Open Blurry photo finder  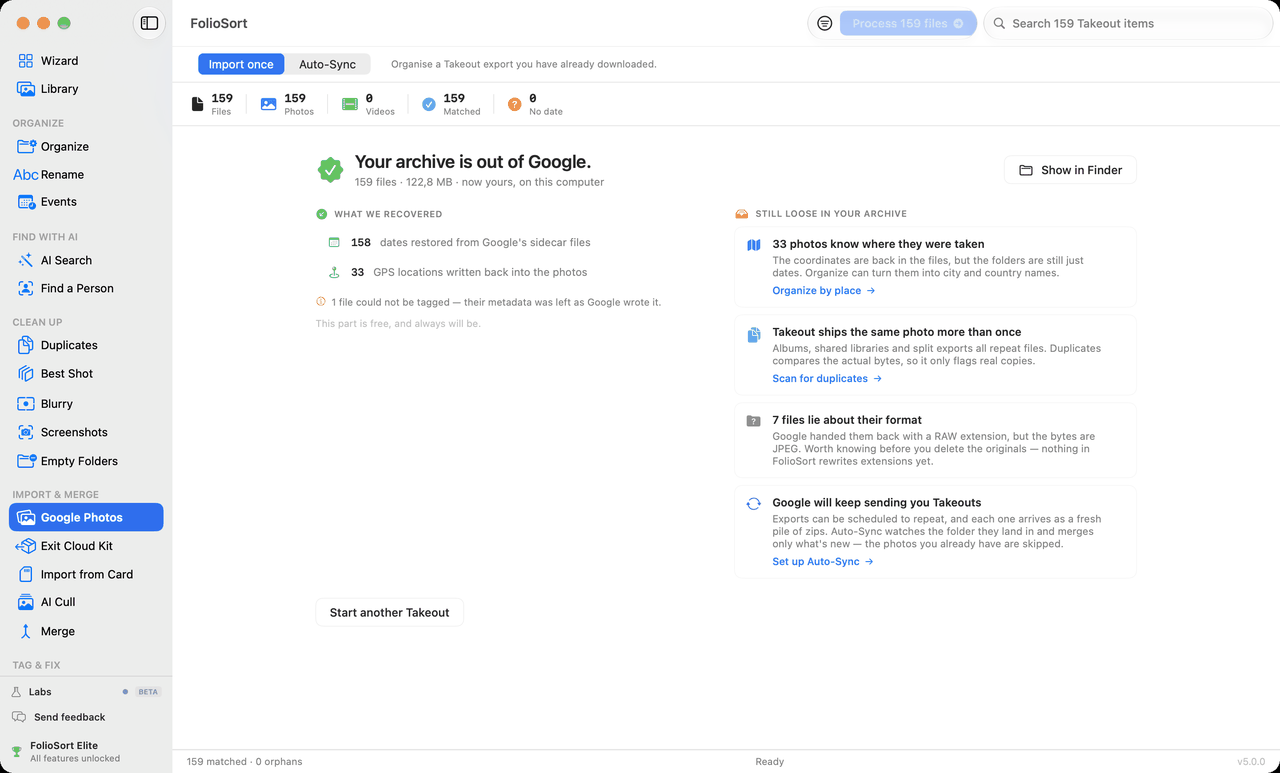(86, 404)
